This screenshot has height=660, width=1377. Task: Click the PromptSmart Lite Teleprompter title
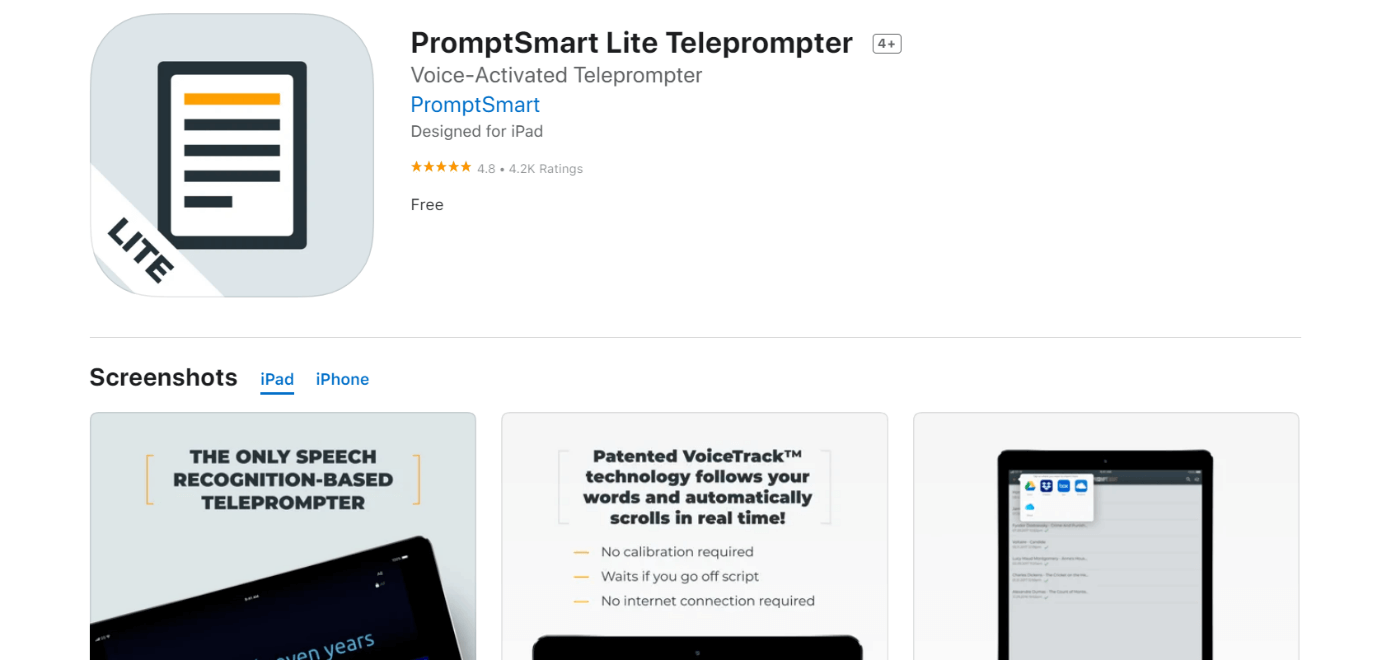click(x=631, y=43)
